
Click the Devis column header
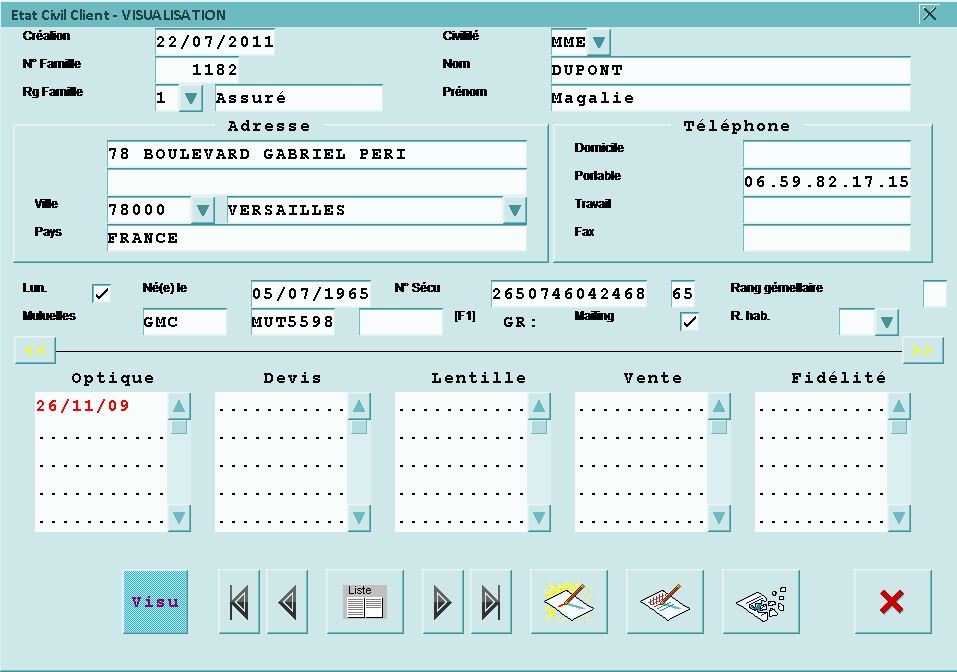pos(292,378)
